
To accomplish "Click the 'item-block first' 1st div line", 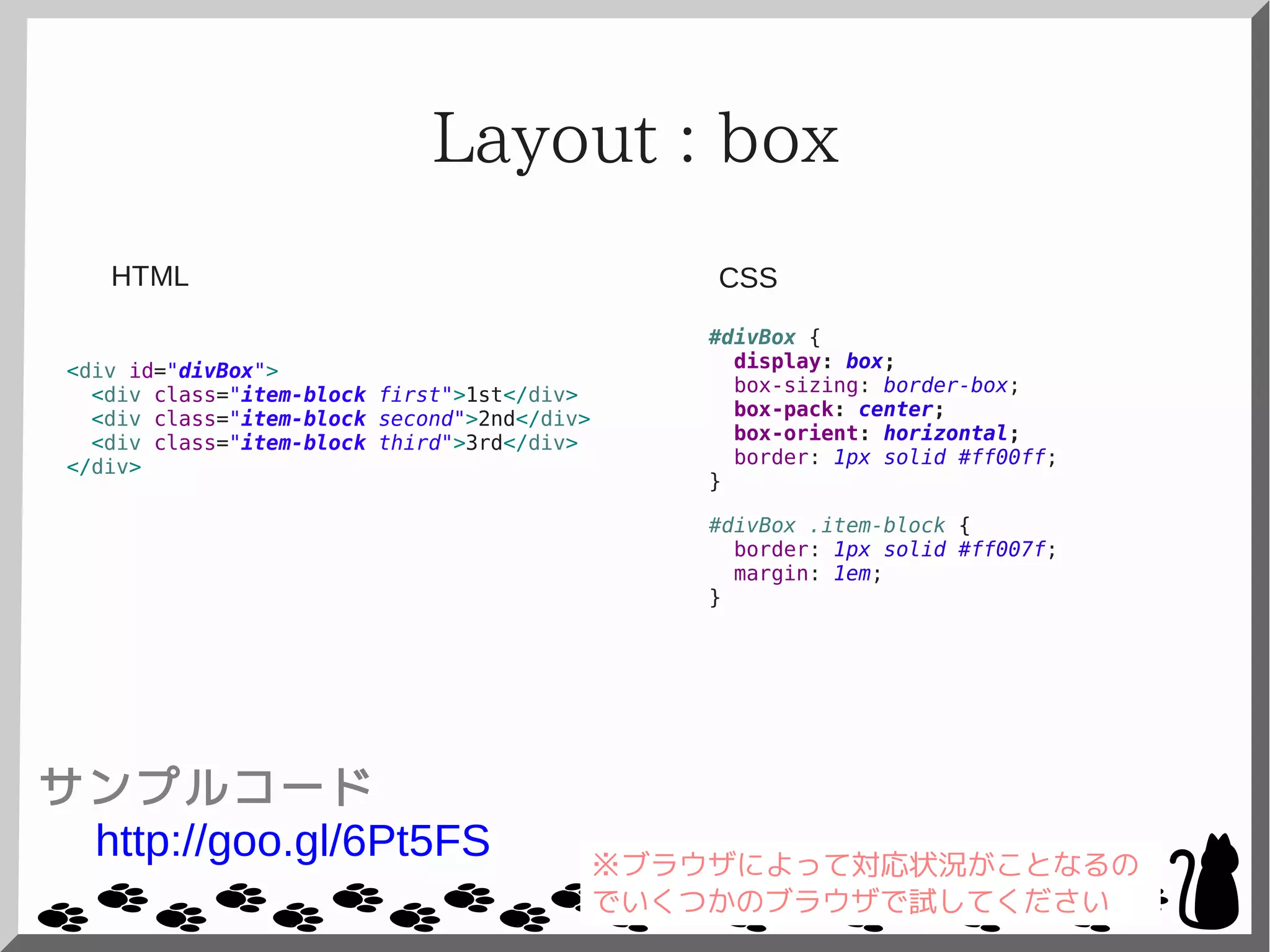I will point(334,395).
